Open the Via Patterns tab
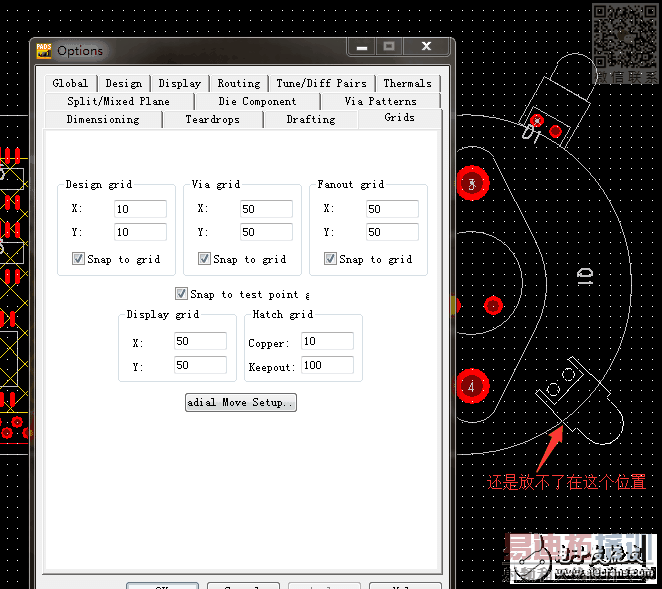662x589 pixels. point(380,101)
